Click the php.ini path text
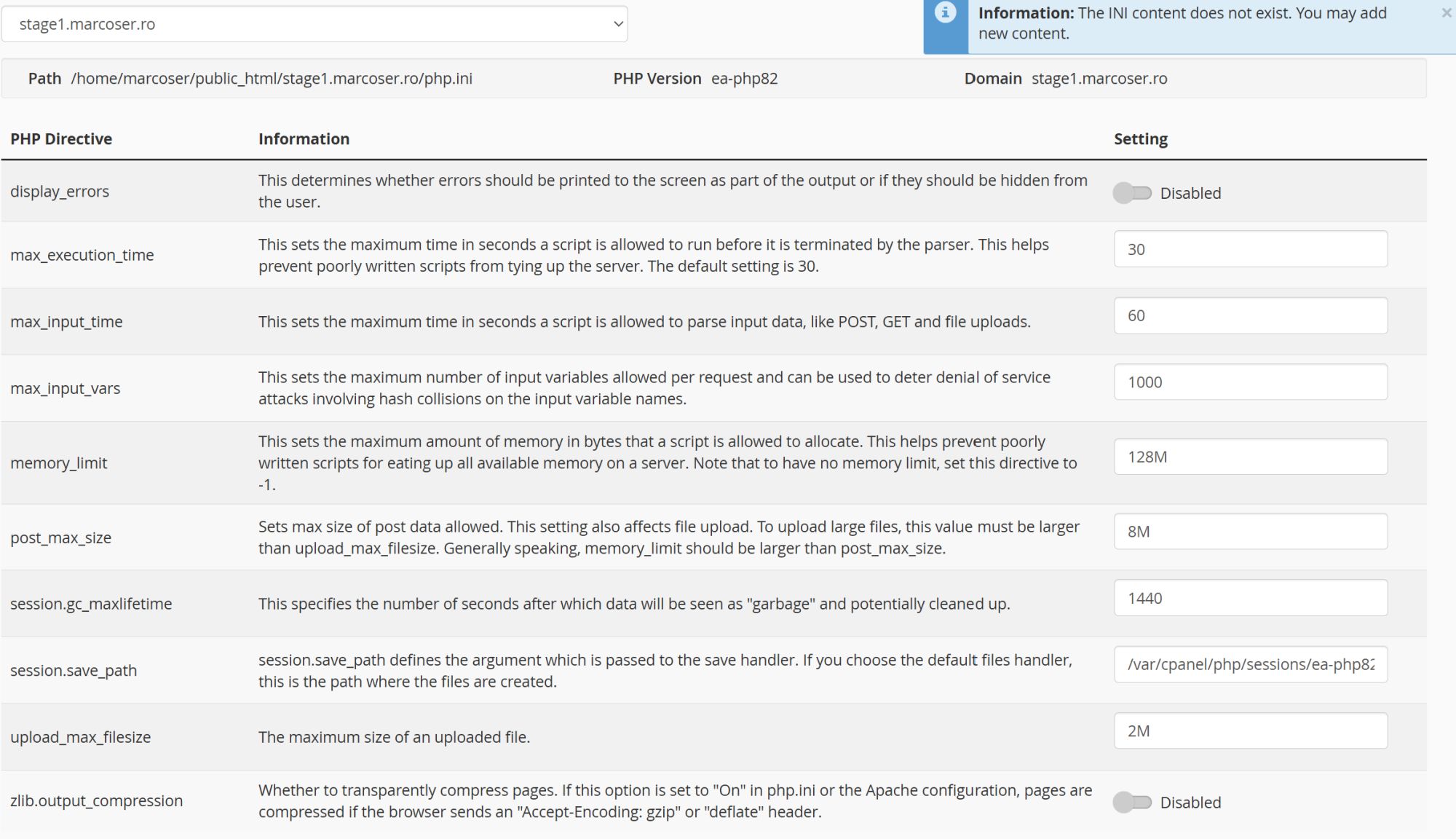The width and height of the screenshot is (1456, 839). 272,79
